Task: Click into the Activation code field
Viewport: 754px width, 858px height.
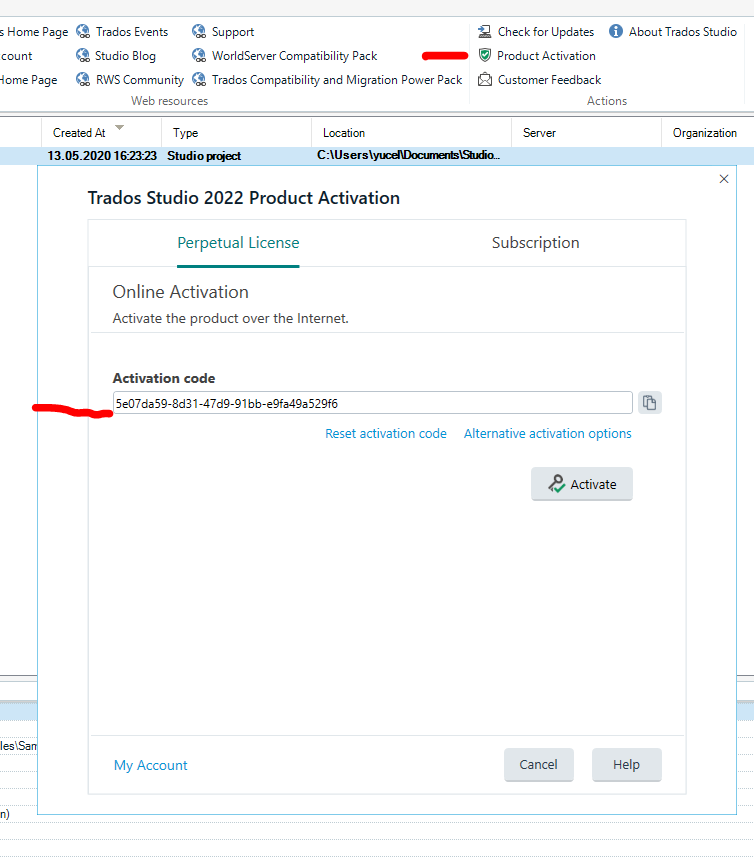Action: tap(373, 403)
